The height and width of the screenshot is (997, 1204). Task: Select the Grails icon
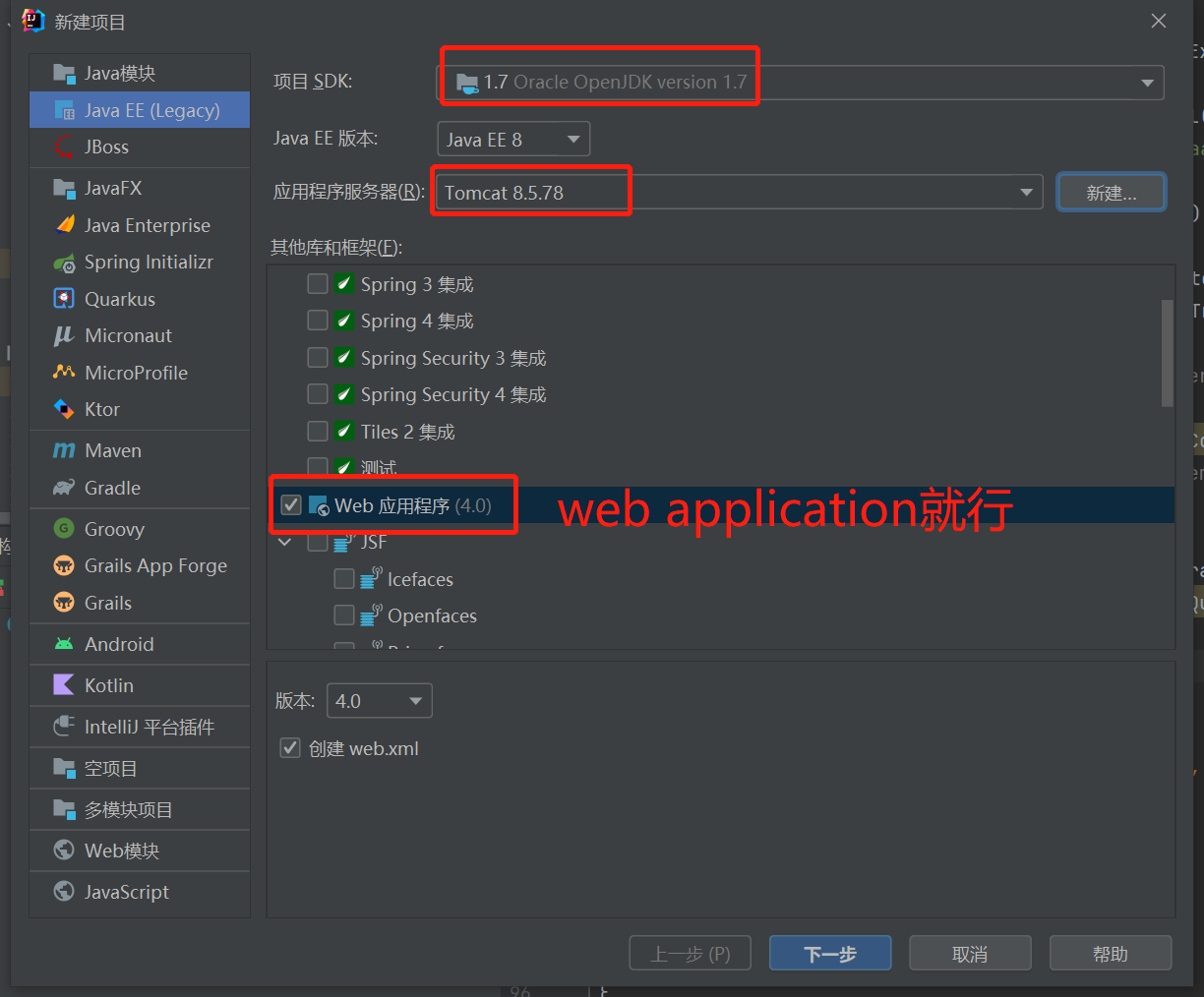click(64, 603)
